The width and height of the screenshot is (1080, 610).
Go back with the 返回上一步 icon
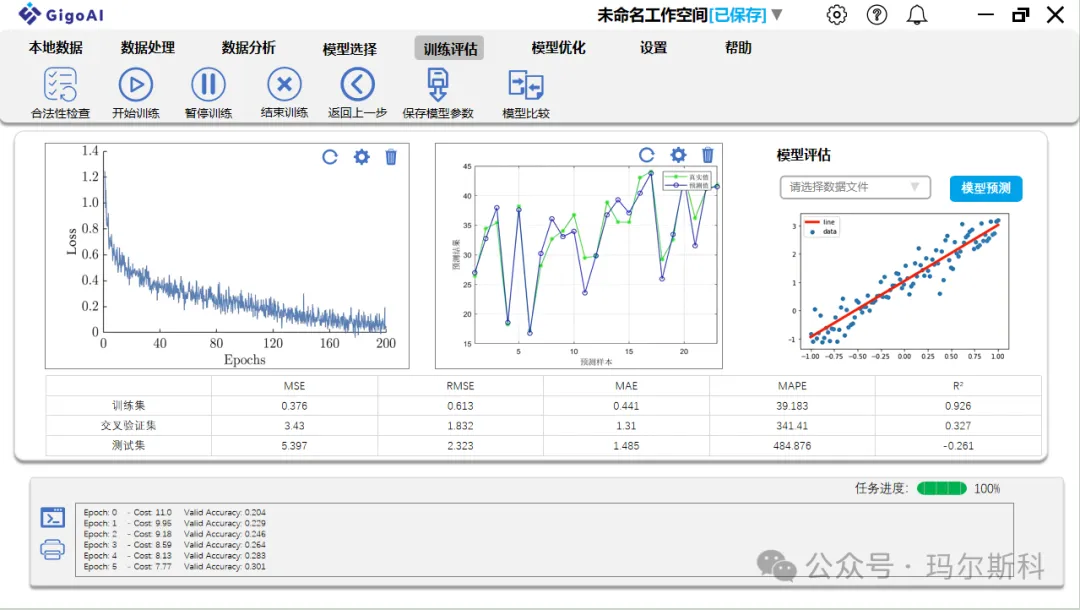pos(357,85)
